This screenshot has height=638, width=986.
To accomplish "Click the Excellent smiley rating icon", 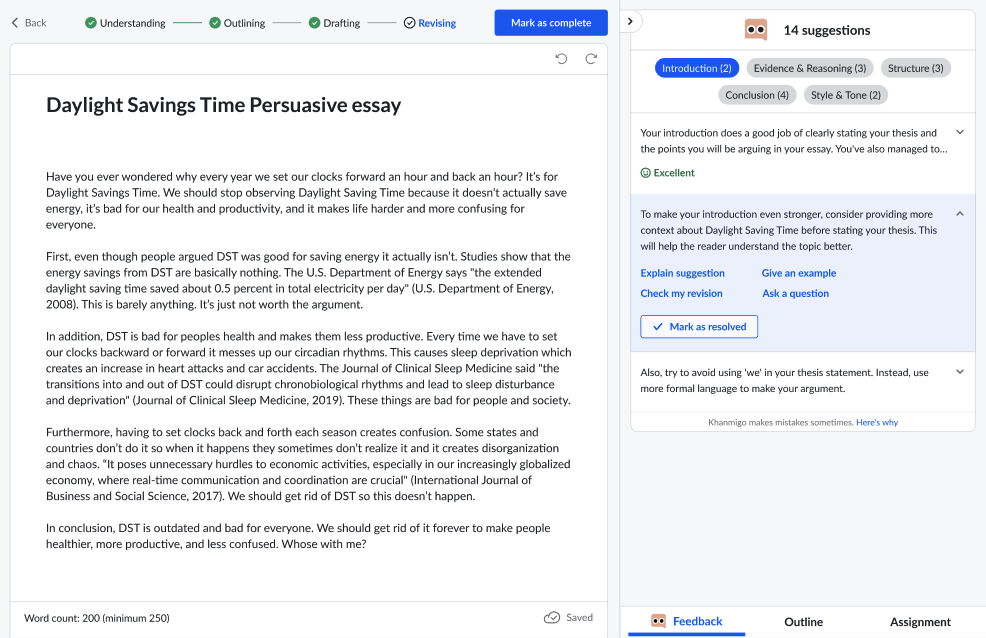I will click(x=645, y=173).
